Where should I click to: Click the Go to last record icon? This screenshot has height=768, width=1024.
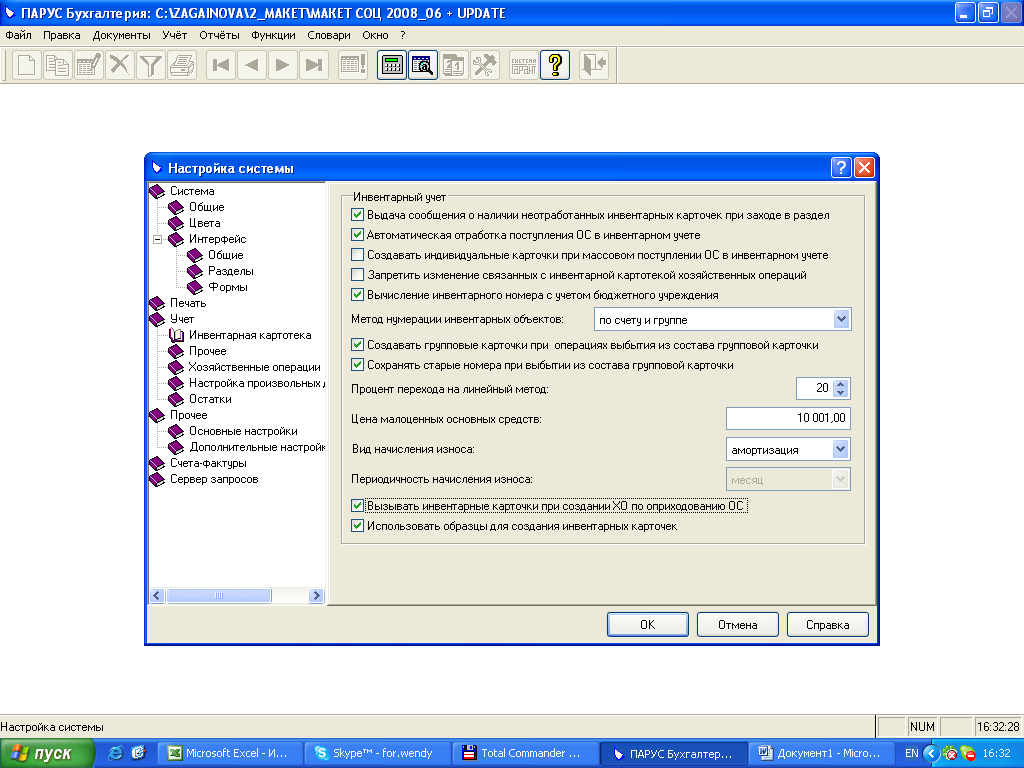(x=314, y=65)
